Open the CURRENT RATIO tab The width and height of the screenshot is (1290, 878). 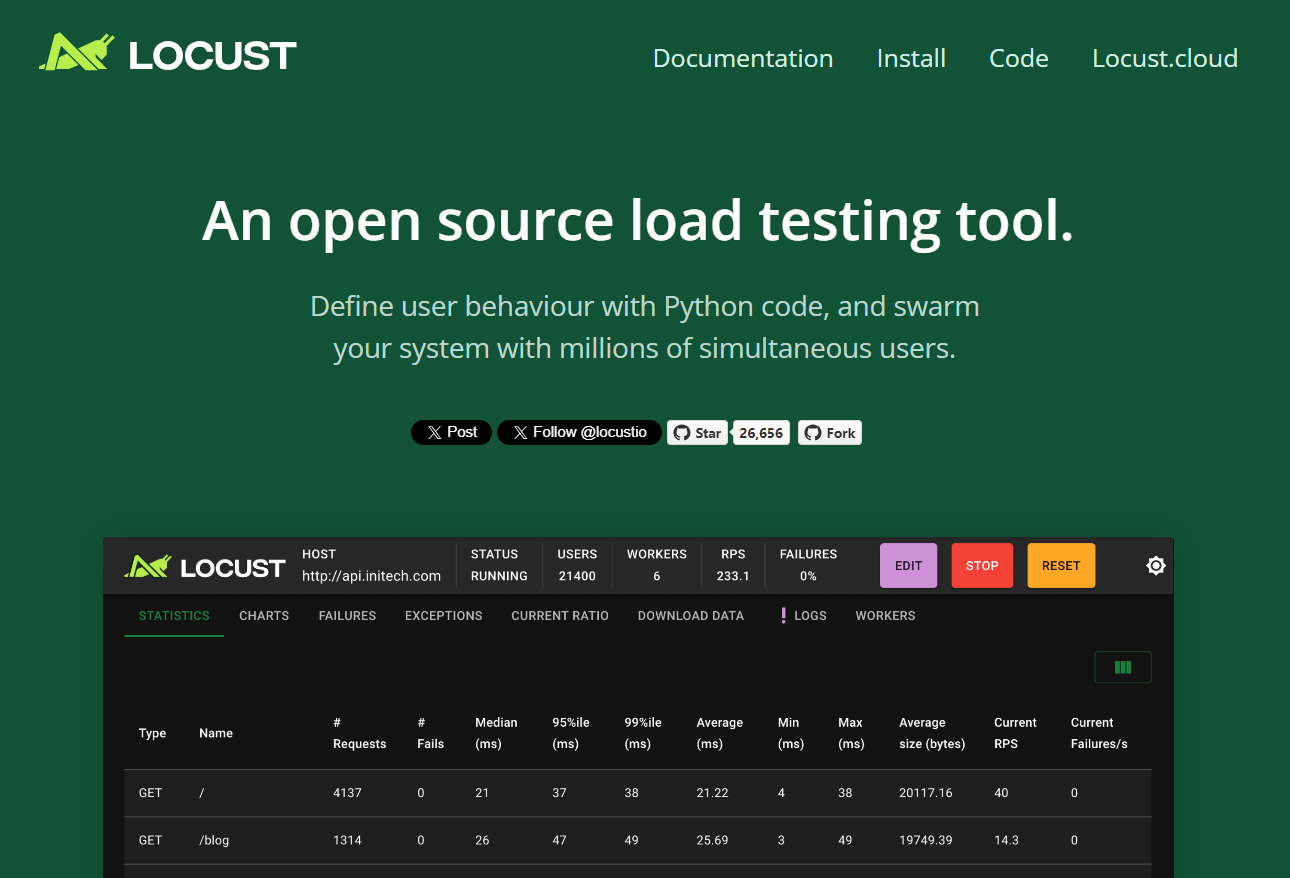click(560, 616)
